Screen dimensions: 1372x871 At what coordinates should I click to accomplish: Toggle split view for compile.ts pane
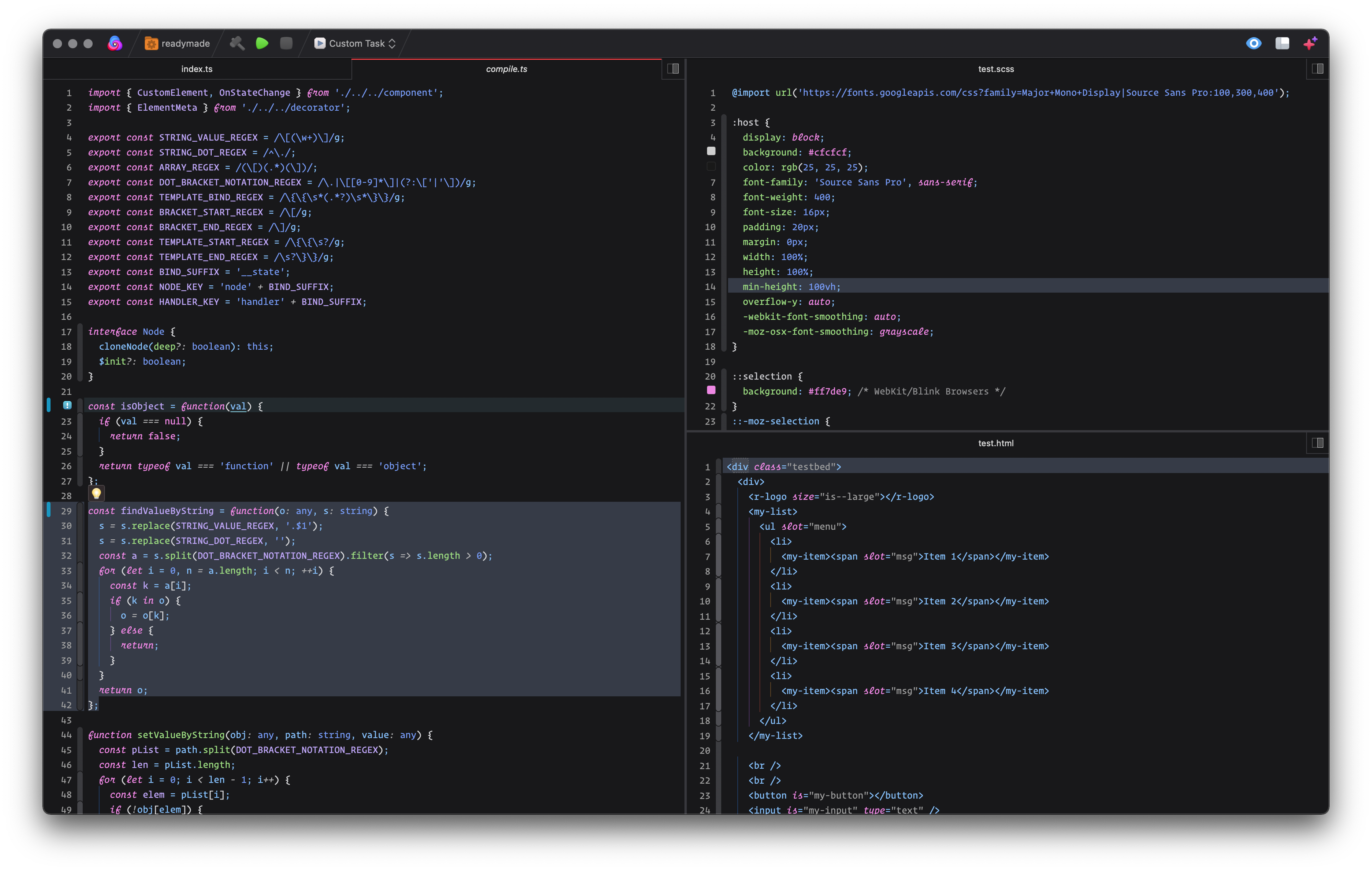(673, 69)
